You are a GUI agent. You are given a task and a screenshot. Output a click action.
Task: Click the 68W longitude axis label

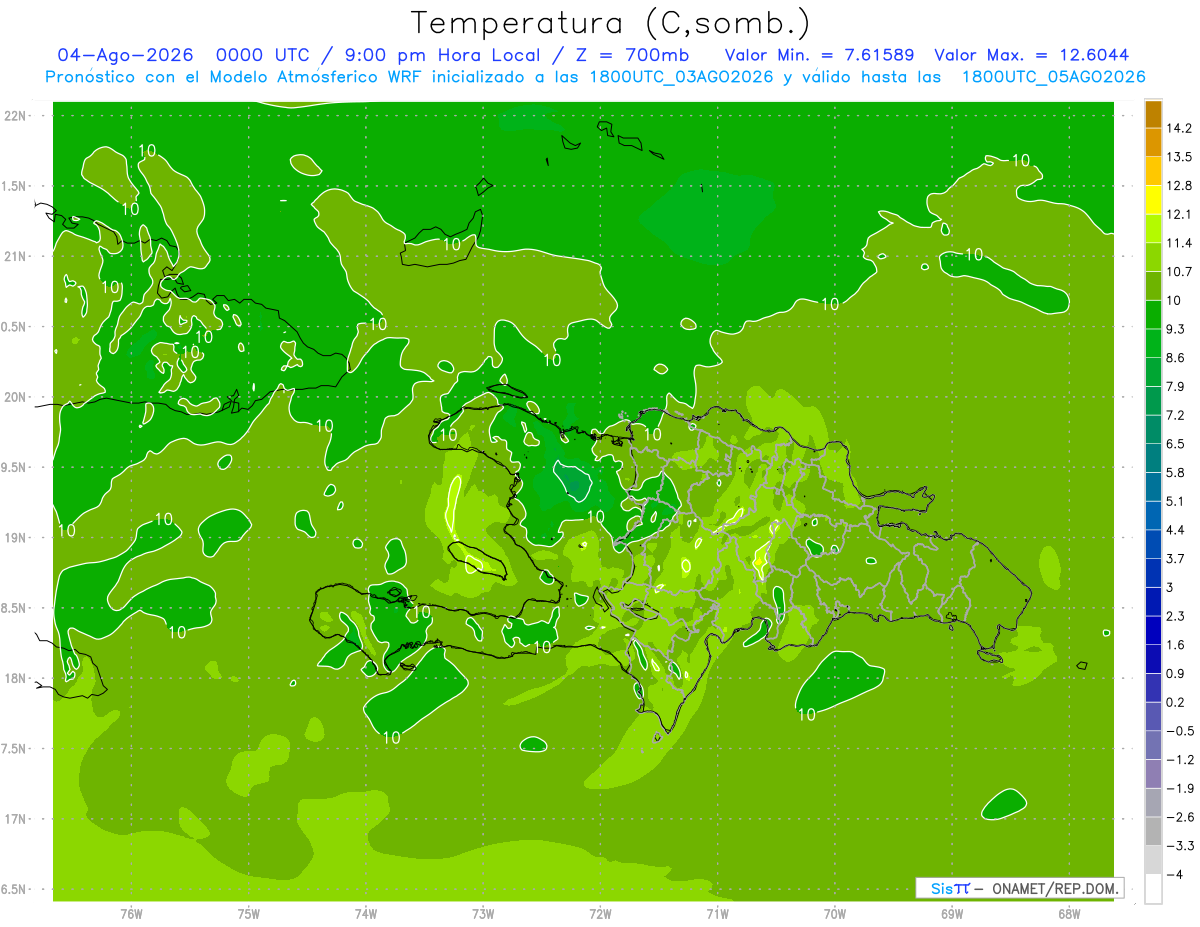click(x=1068, y=913)
